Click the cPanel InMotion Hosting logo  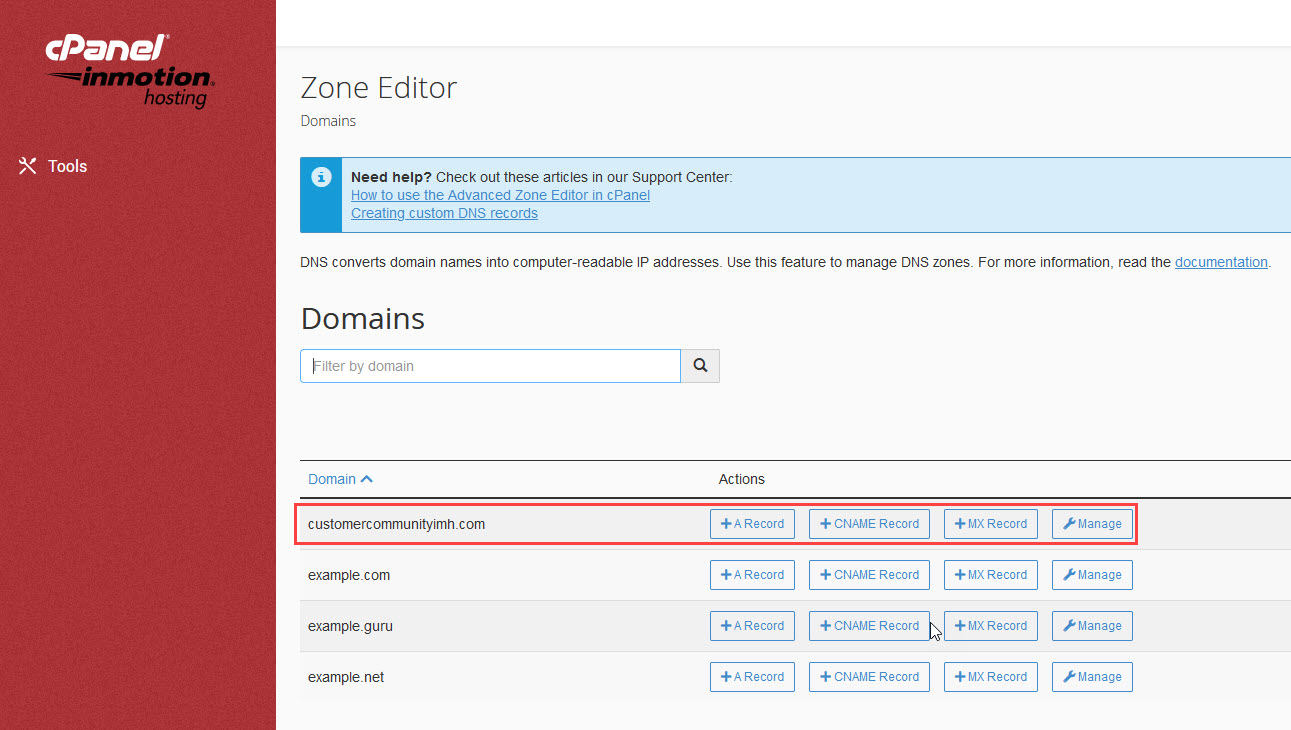coord(129,71)
